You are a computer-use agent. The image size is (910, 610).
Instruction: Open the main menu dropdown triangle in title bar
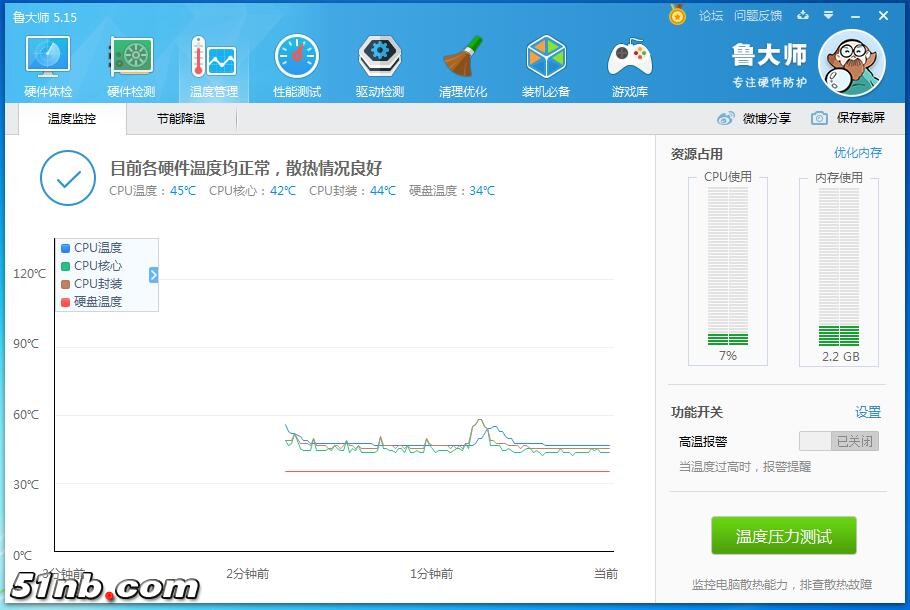(x=828, y=16)
